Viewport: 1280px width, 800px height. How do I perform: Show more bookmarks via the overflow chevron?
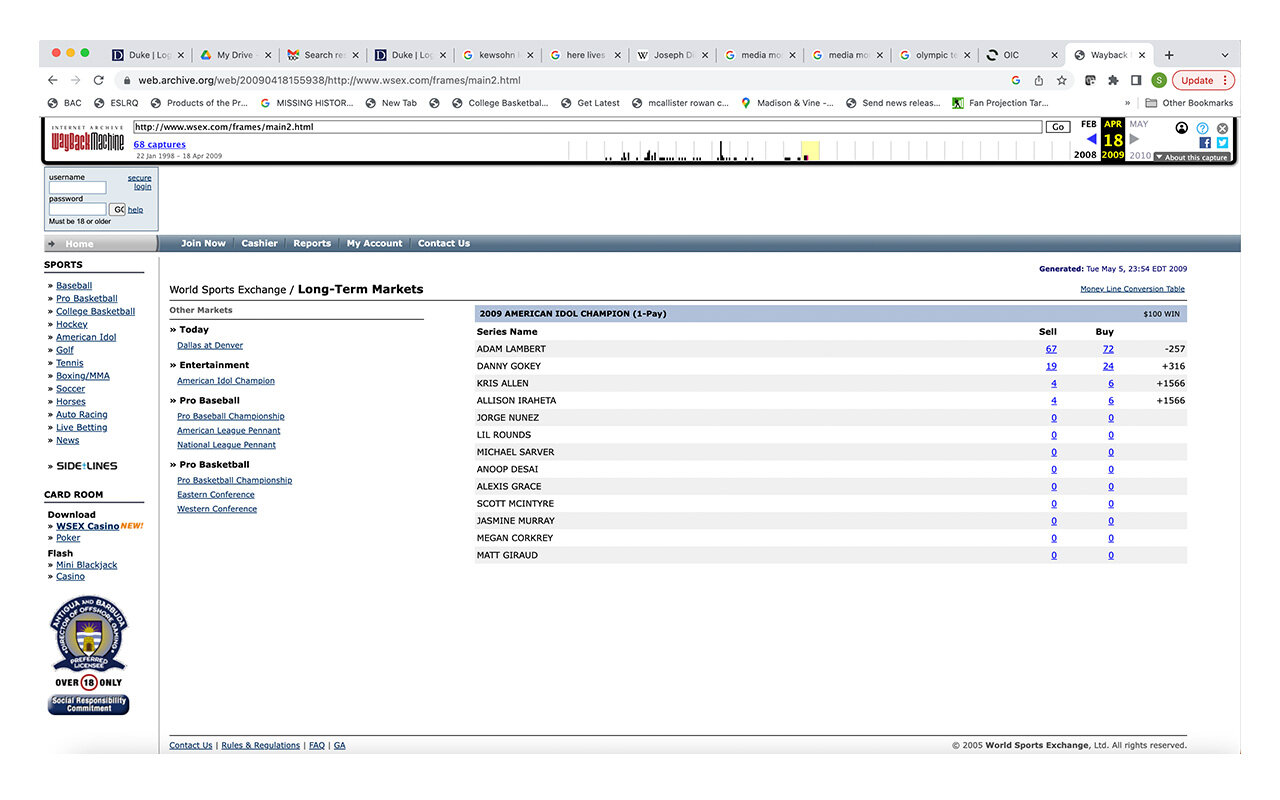(1128, 103)
